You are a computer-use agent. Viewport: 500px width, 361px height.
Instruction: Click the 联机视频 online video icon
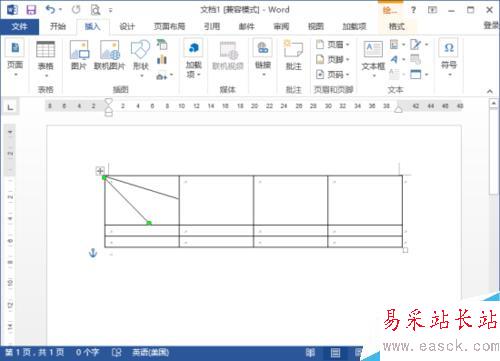(x=228, y=50)
